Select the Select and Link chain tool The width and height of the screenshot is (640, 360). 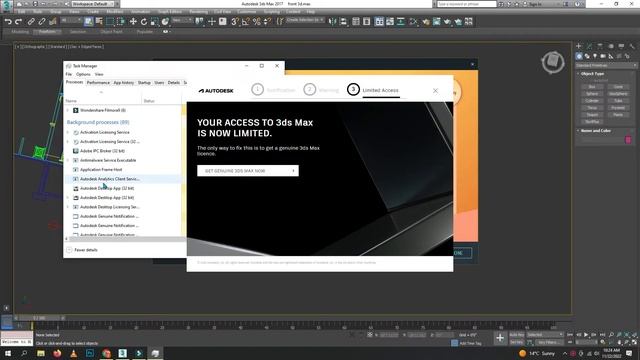[x=31, y=22]
